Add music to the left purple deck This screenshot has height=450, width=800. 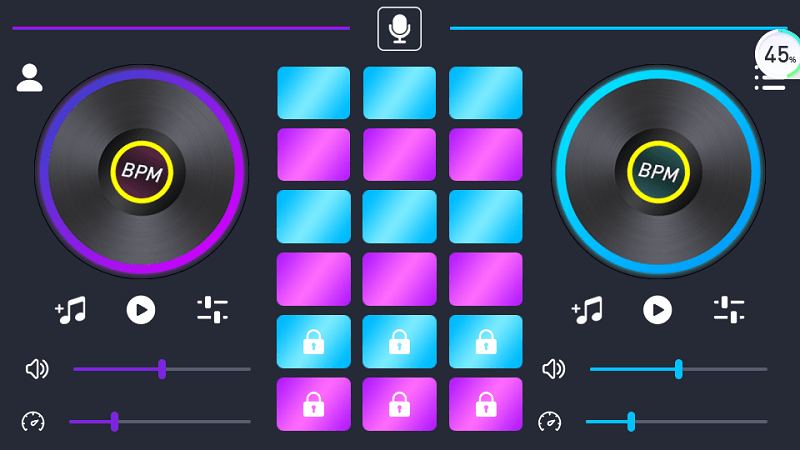(x=70, y=310)
